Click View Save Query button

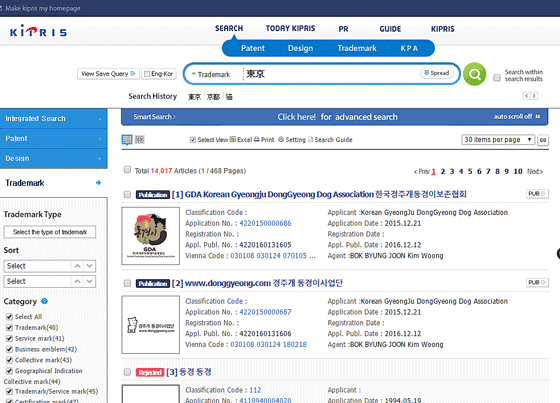[108, 74]
